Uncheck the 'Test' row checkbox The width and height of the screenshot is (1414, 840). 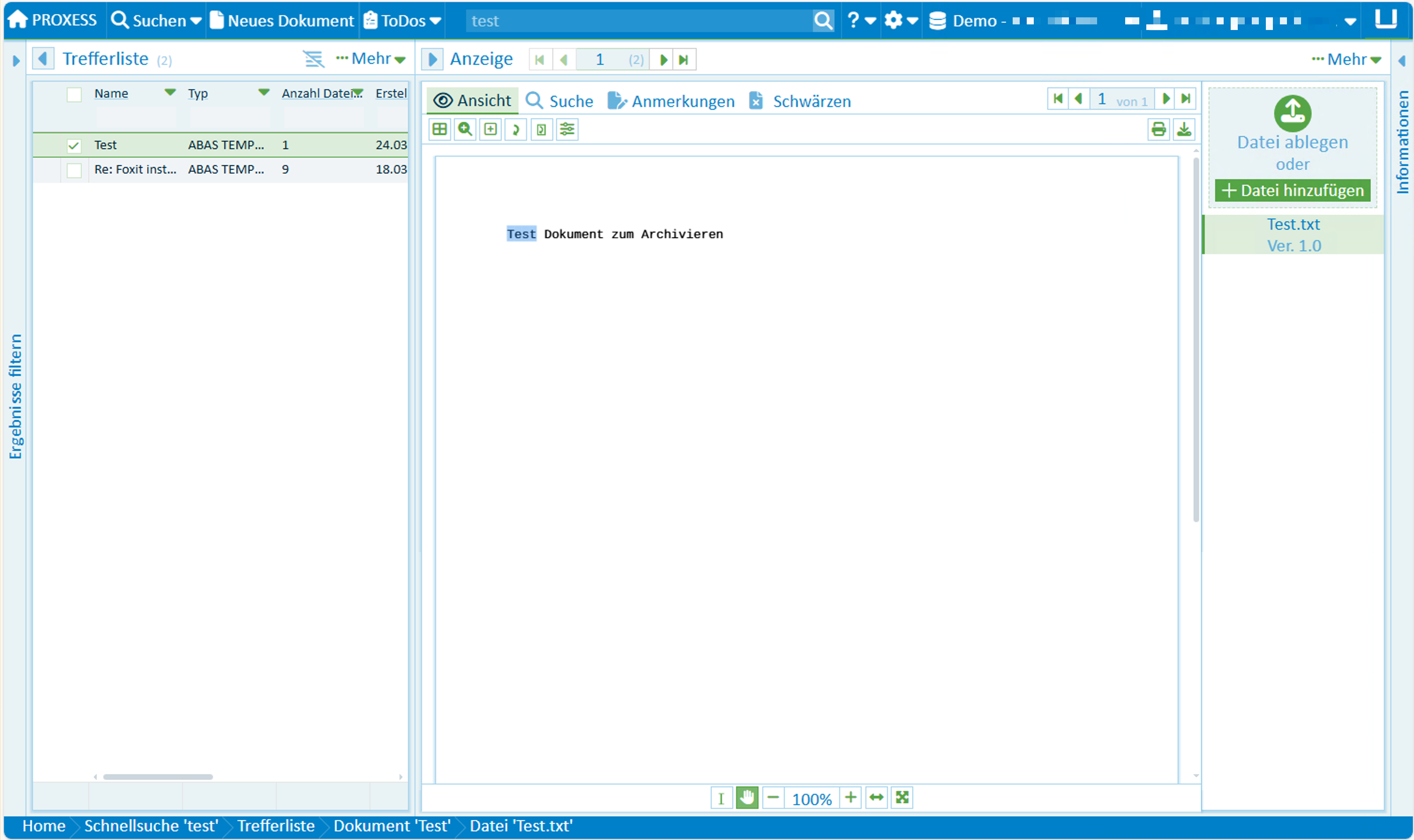click(x=74, y=145)
